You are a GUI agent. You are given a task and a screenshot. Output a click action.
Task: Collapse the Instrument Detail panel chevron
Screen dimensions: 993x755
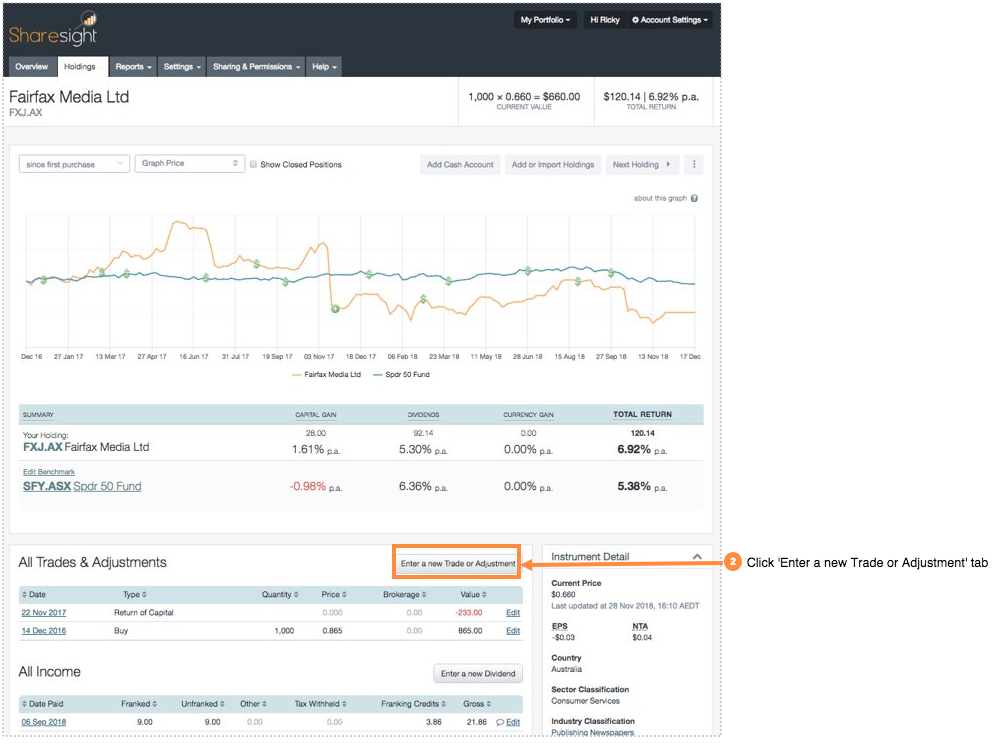(697, 557)
